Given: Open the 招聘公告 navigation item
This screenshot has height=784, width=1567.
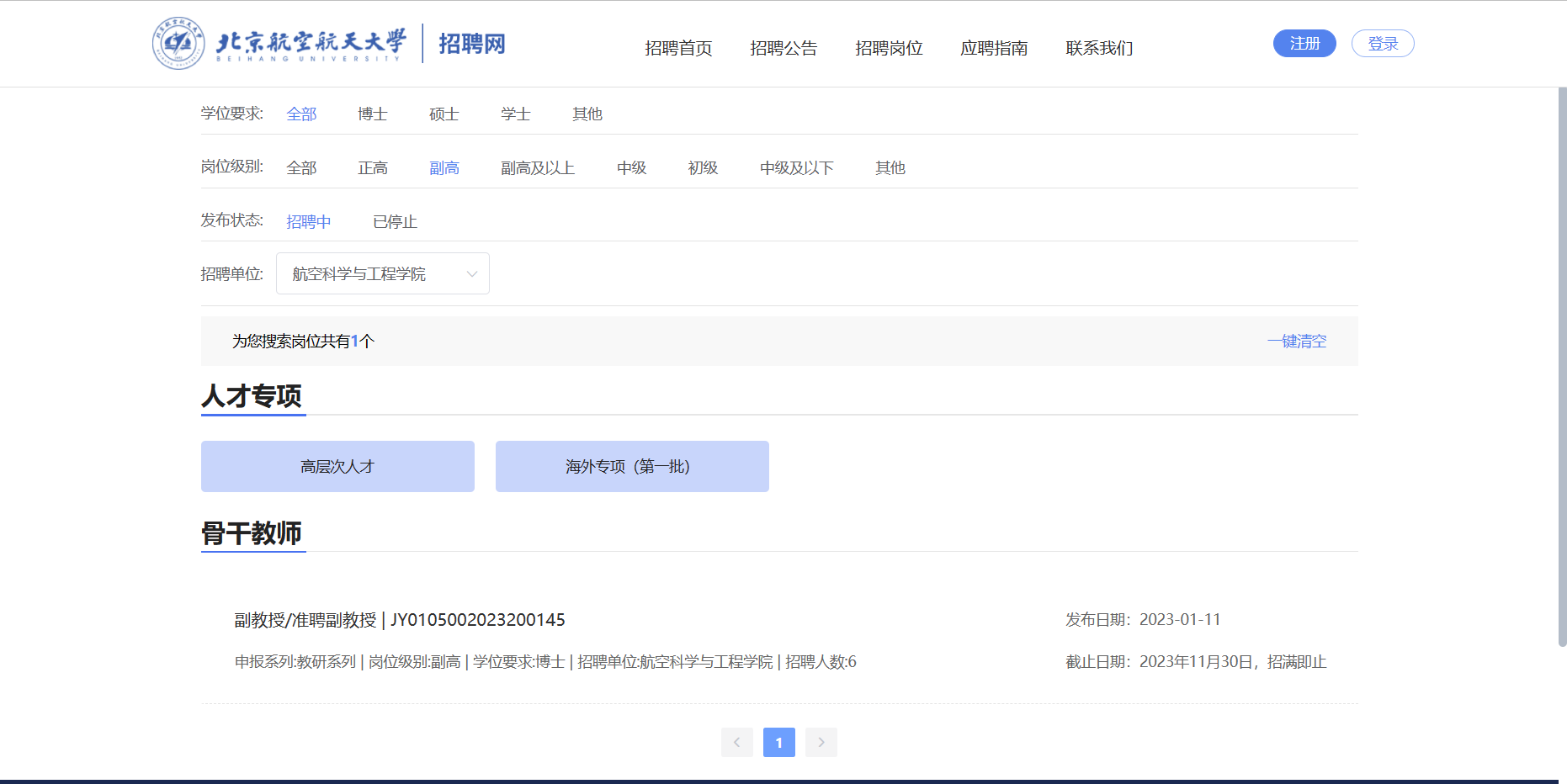Looking at the screenshot, I should [783, 48].
